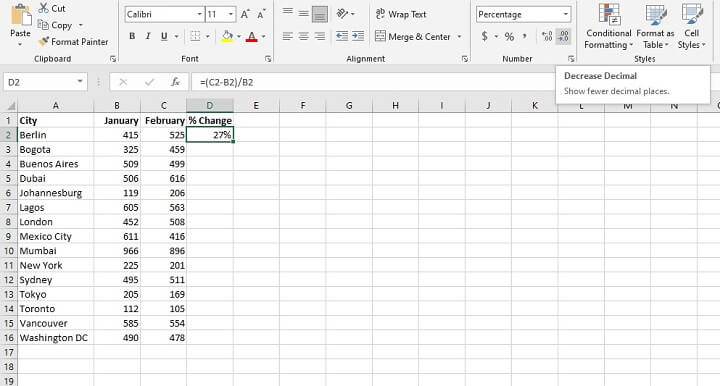
Task: Open Alignment settings dialog launcher
Action: click(465, 59)
